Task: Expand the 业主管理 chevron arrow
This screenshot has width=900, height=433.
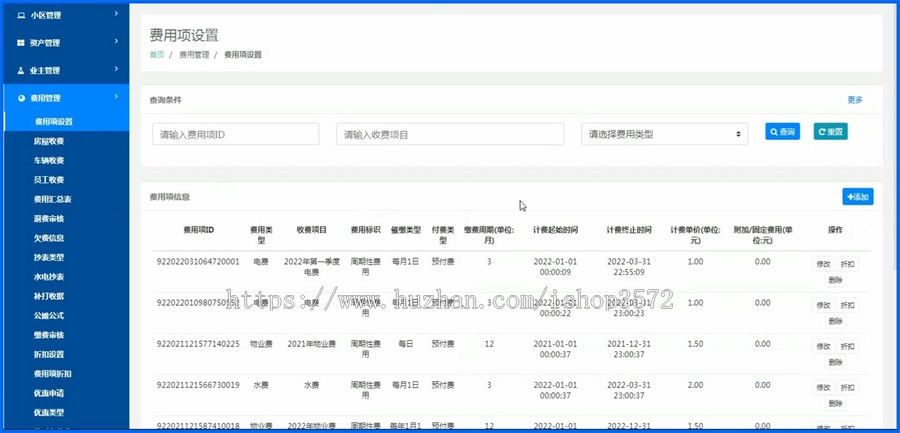Action: pyautogui.click(x=116, y=68)
